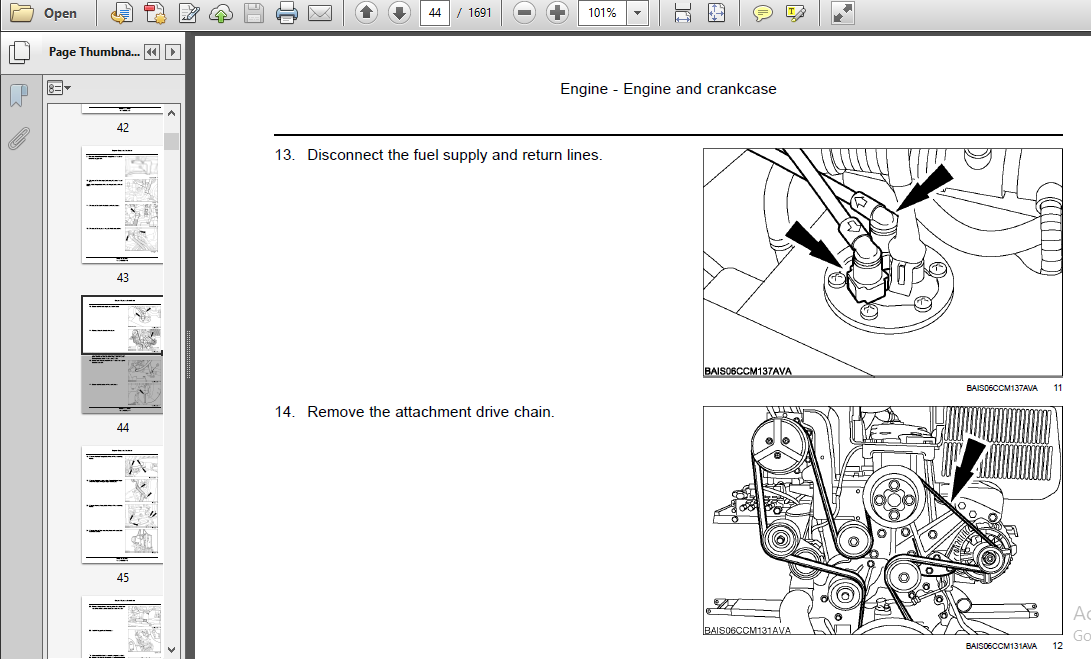Click thumbnail label 42
This screenshot has height=659, width=1091.
122,127
